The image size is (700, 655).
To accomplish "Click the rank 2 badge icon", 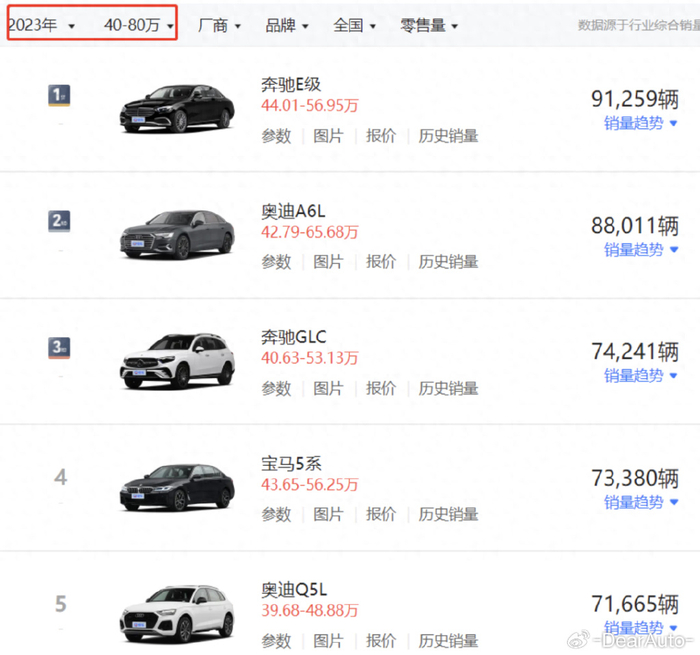I will tap(60, 222).
